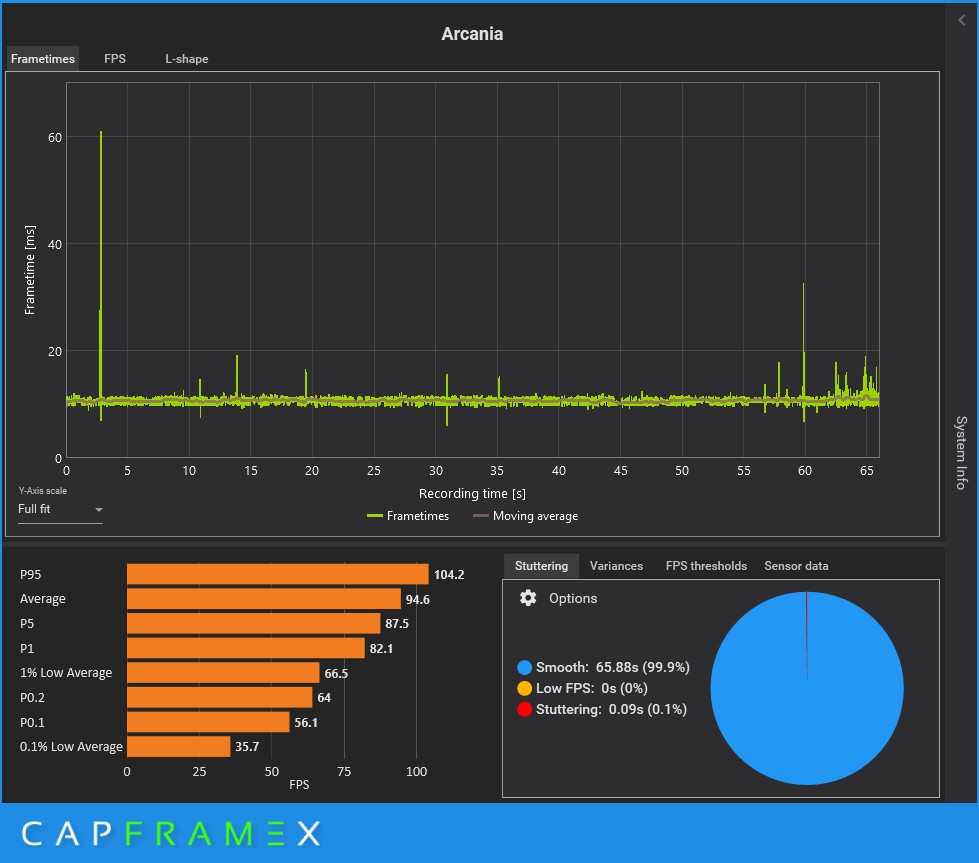Click the 0.1% Low Average bar

point(179,746)
